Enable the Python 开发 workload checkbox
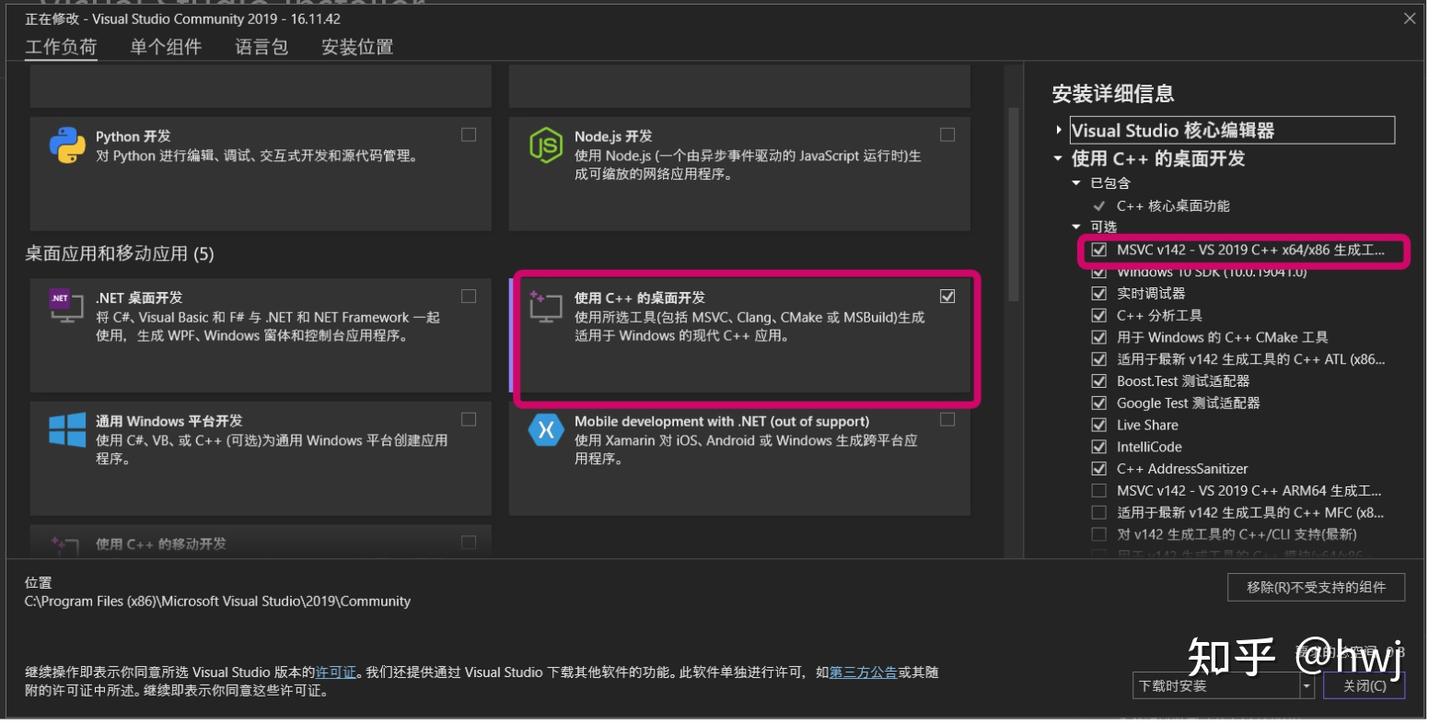 468,135
